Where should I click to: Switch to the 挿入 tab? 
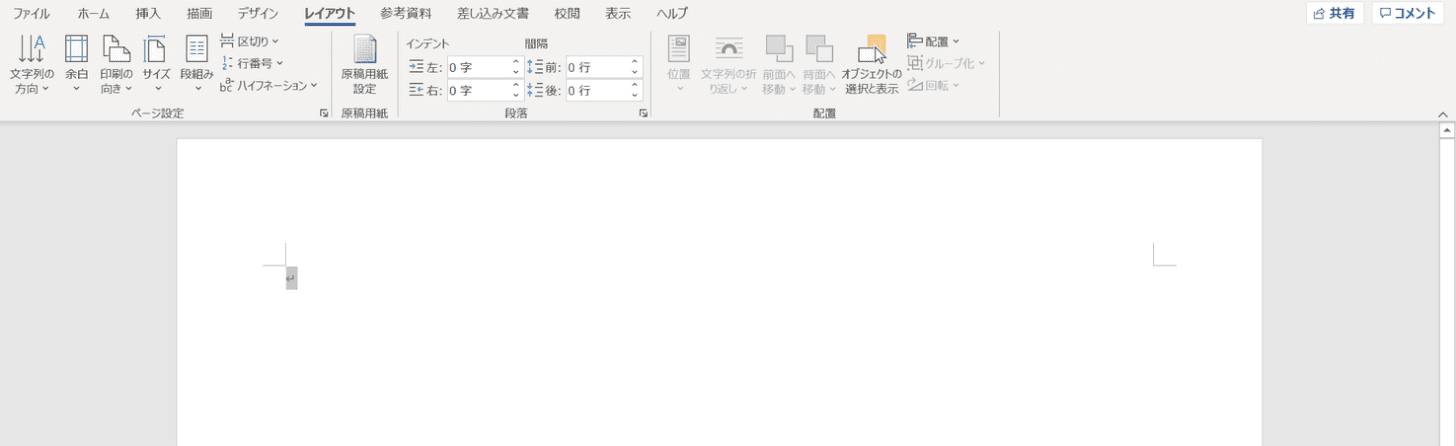pyautogui.click(x=148, y=13)
